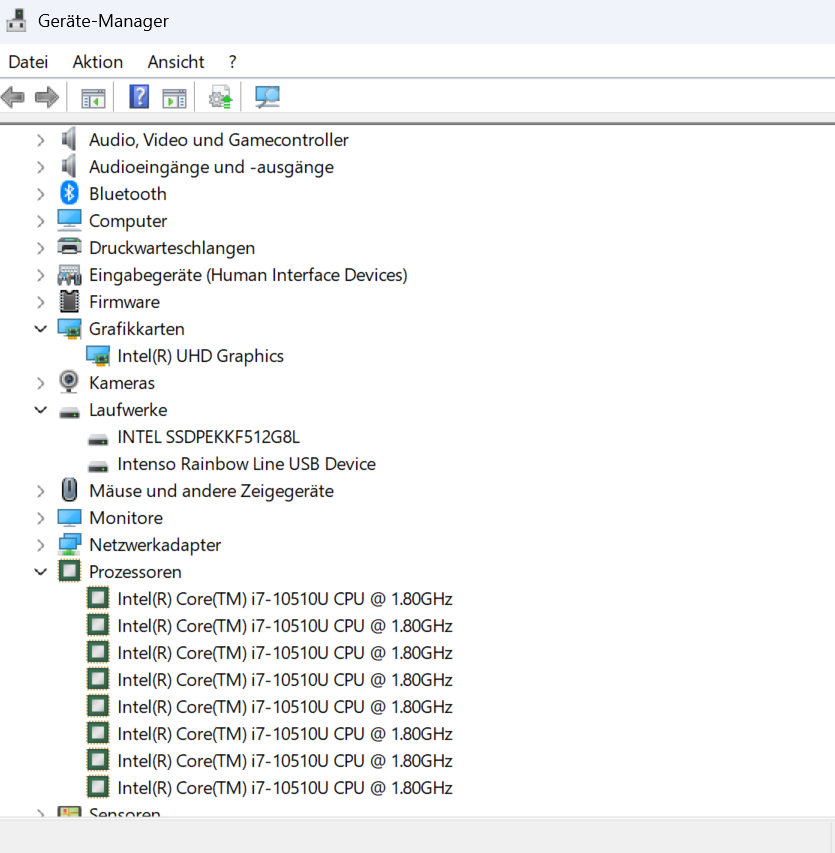The width and height of the screenshot is (835, 853).
Task: Select the Intel(R) UHD Graphics entry
Action: (x=200, y=356)
